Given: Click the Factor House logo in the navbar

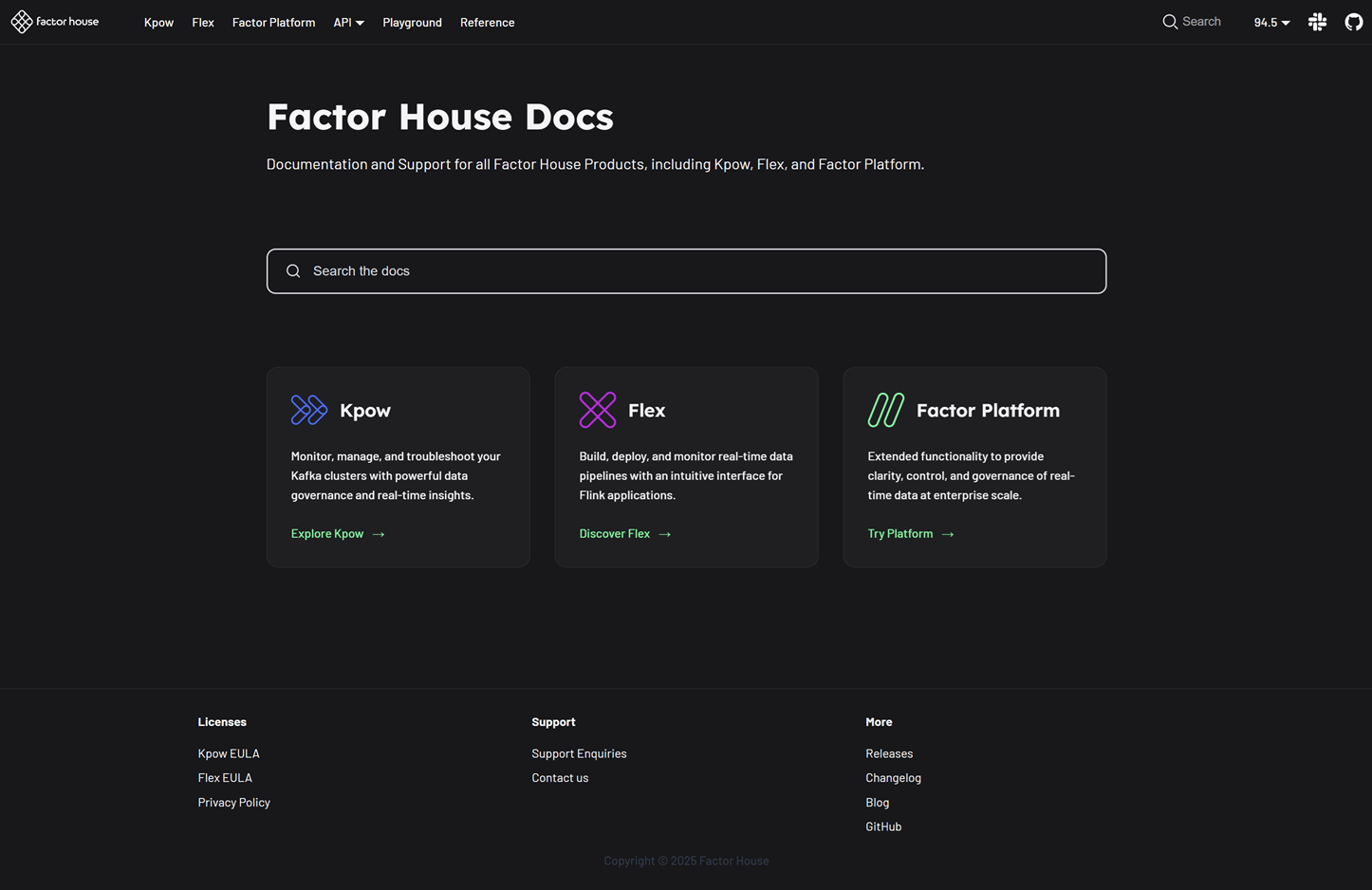Looking at the screenshot, I should pos(54,21).
